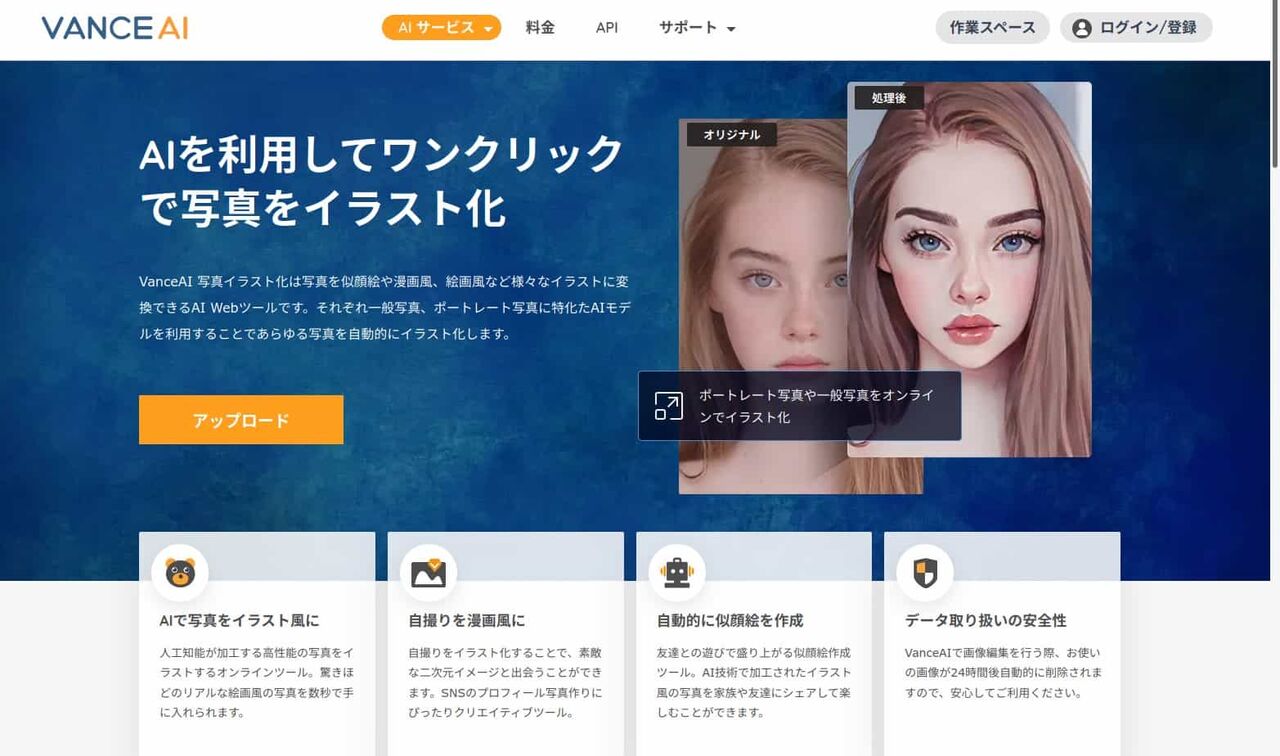The width and height of the screenshot is (1280, 756).
Task: Click the shield icon on データ取り扱いの安全性 card
Action: coord(923,572)
